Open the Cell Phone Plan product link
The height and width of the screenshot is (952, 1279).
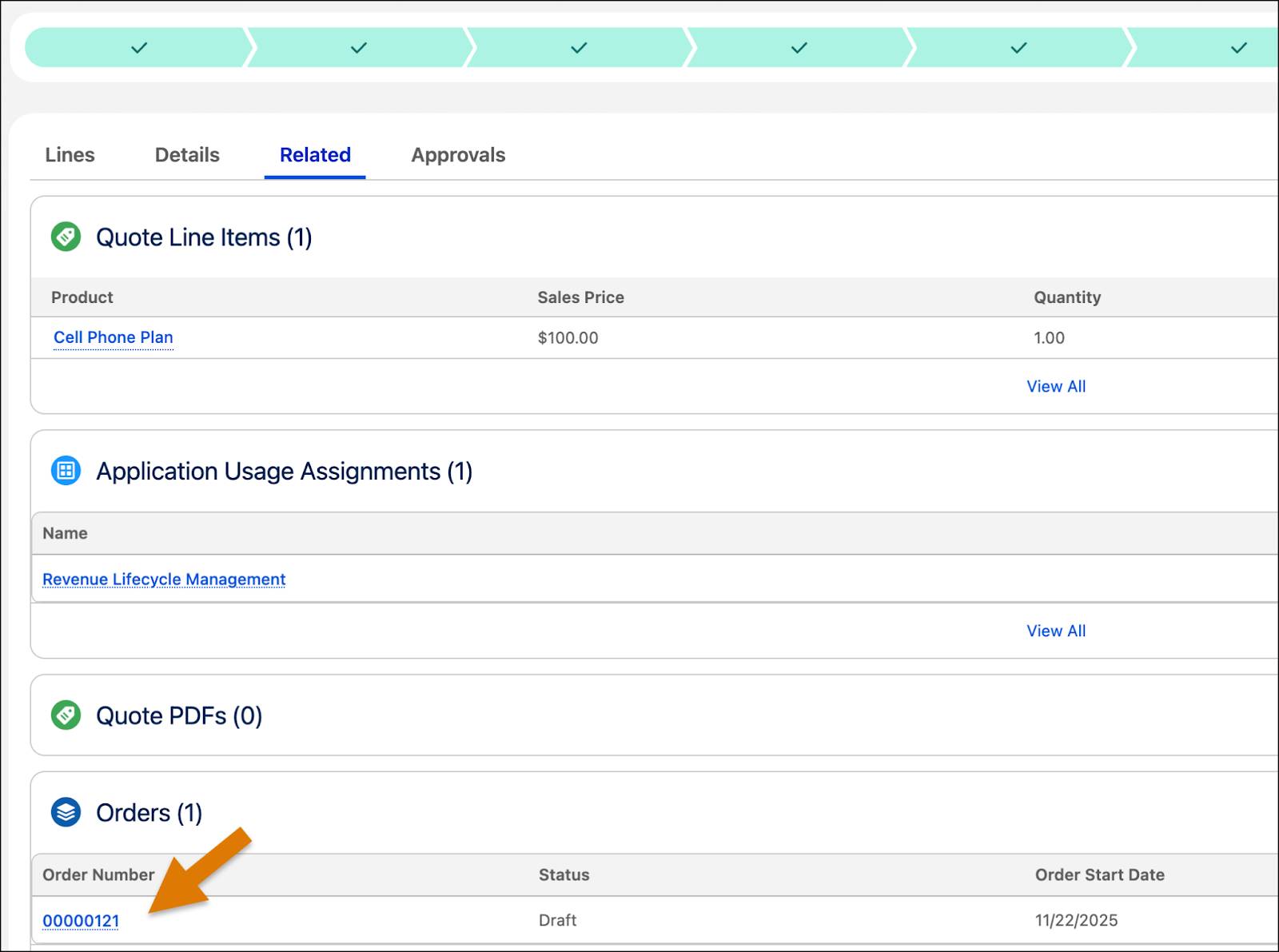114,337
